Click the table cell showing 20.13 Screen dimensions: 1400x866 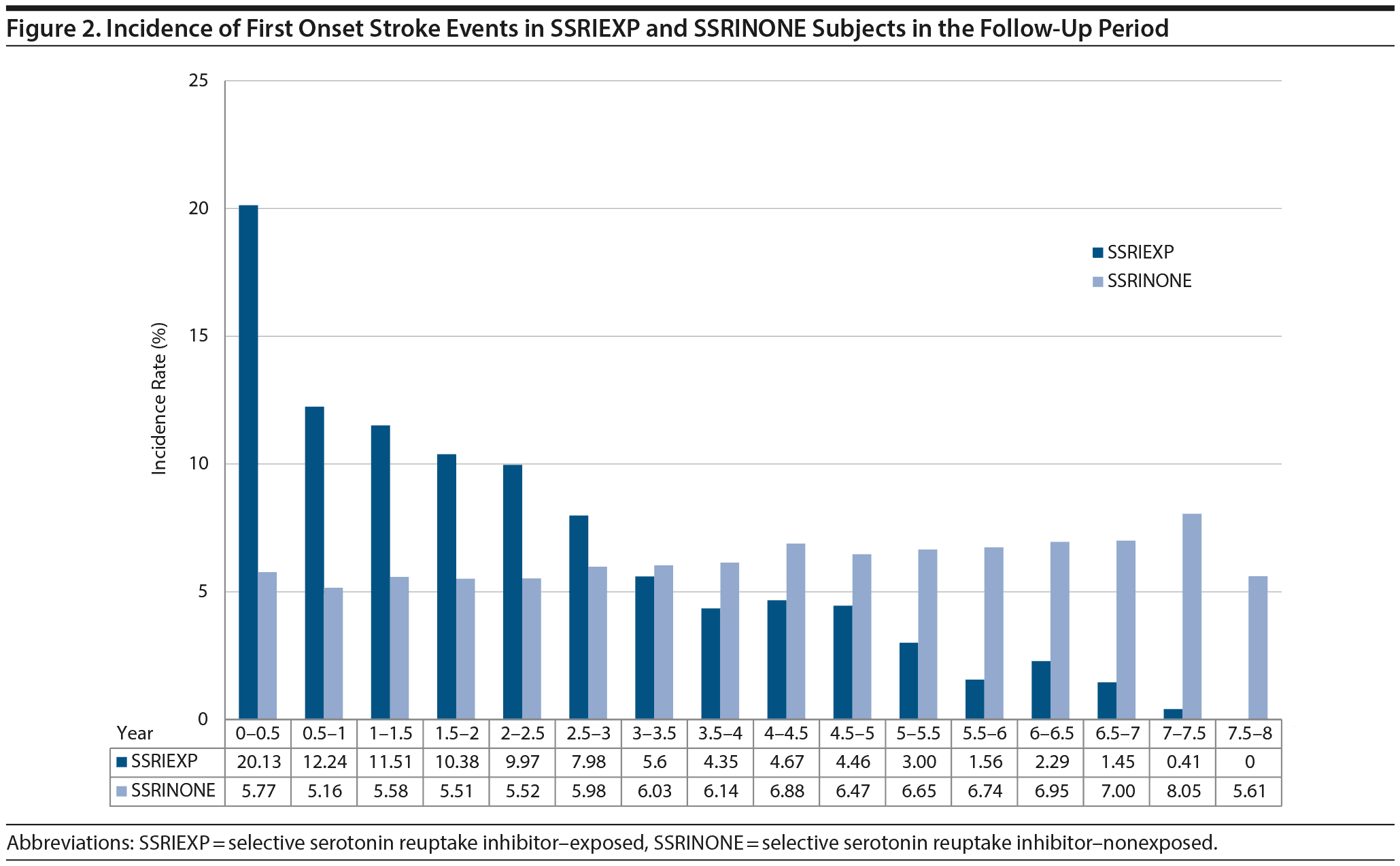258,762
